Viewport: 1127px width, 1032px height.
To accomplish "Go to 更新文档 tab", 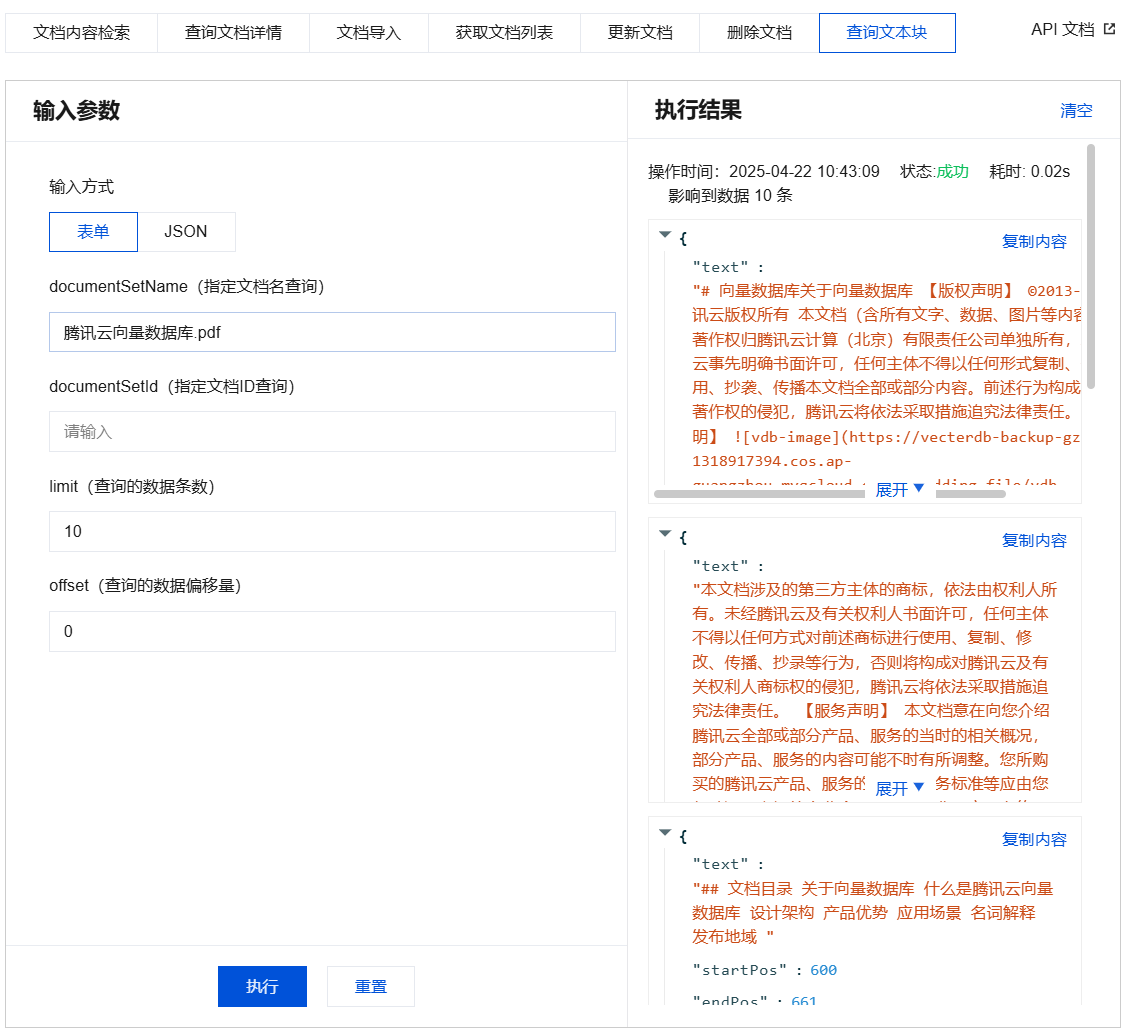I will click(x=640, y=33).
